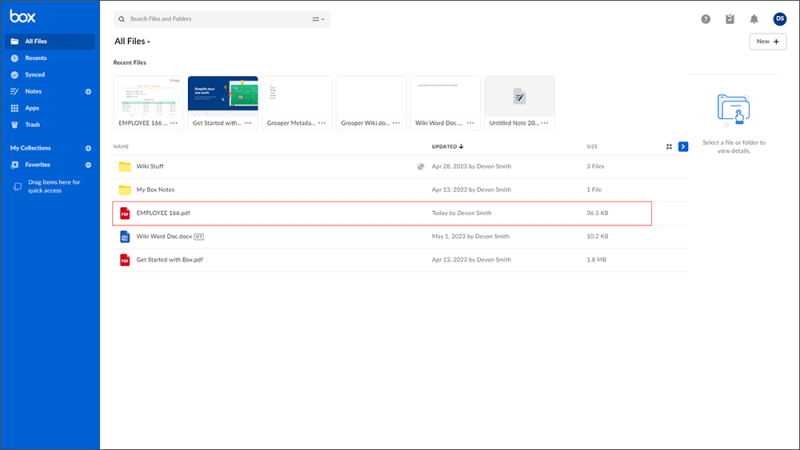Open EMPLOYEE 166.pdf file

(x=163, y=213)
